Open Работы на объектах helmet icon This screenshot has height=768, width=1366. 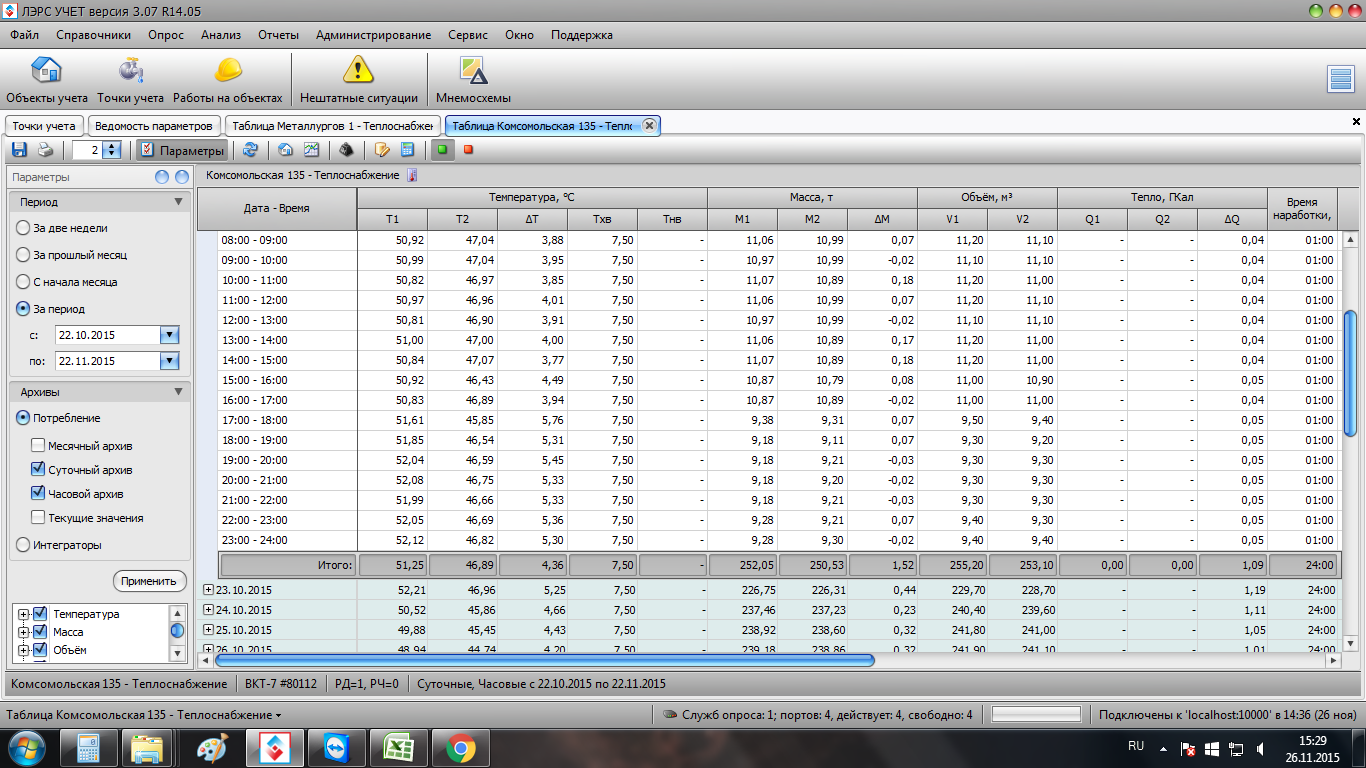pyautogui.click(x=228, y=79)
